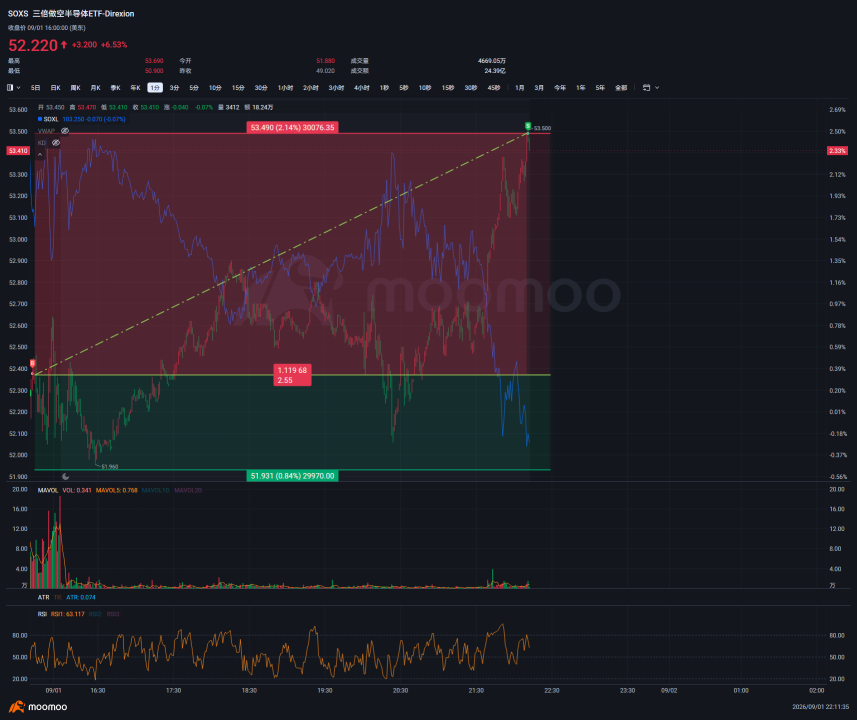Viewport: 857px width, 720px height.
Task: Select the 1分 one-minute interval
Action: 155,87
